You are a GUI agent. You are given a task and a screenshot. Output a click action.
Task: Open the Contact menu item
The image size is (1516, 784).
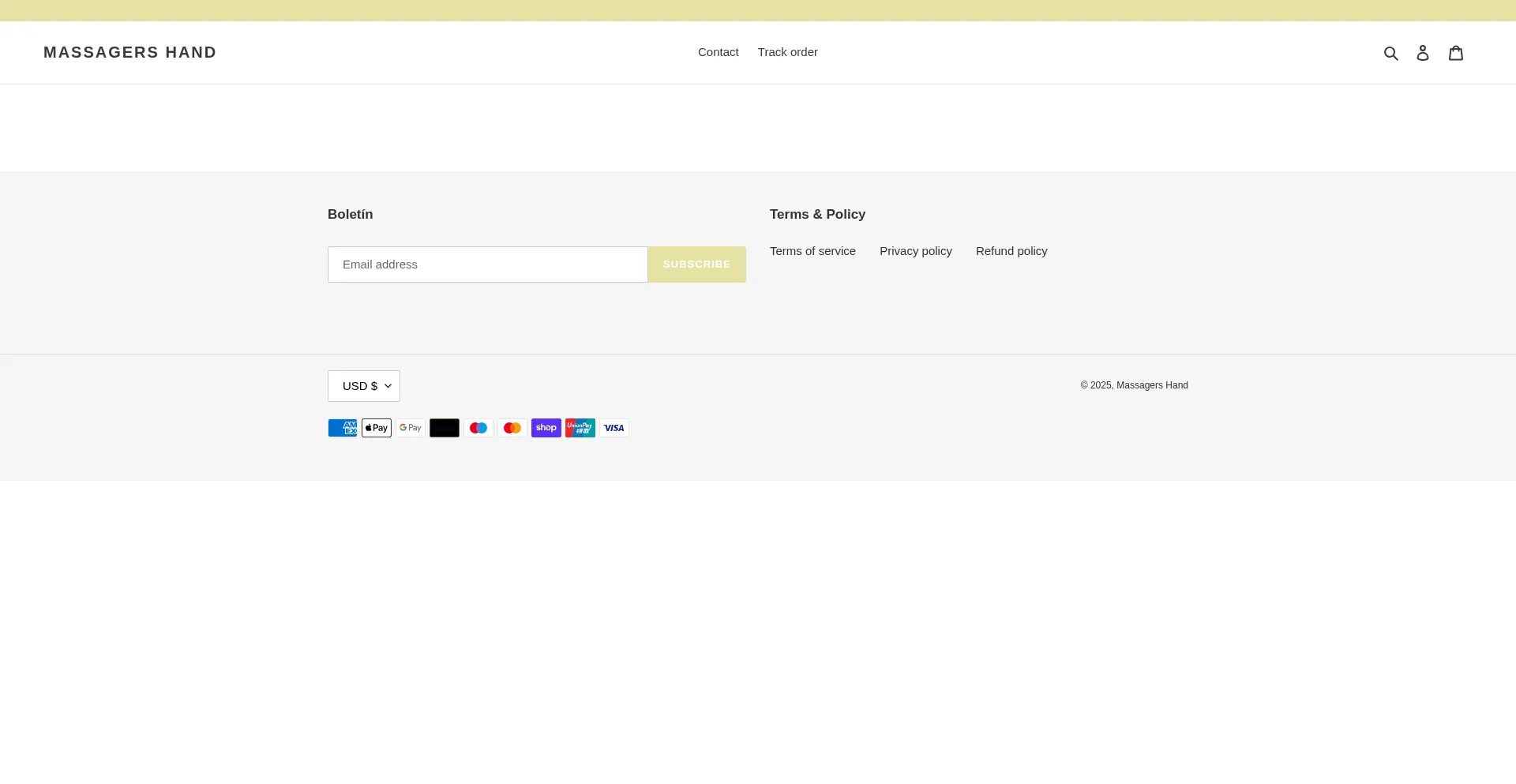click(x=718, y=52)
